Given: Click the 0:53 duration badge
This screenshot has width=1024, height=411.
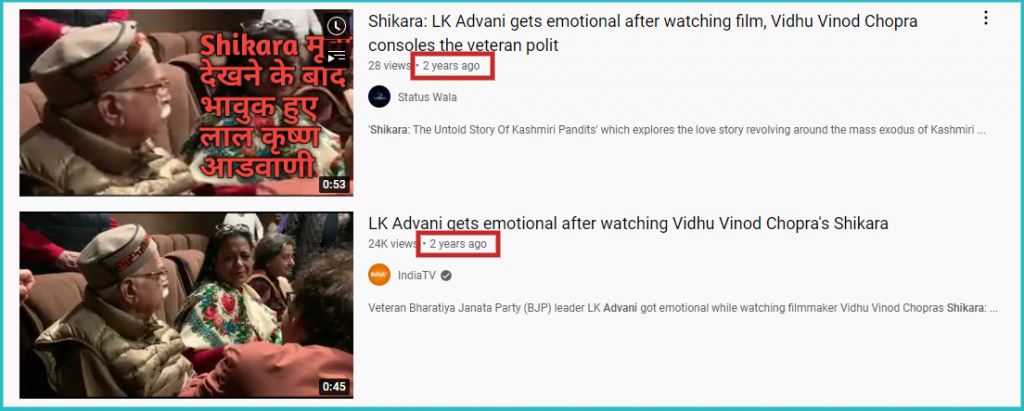Looking at the screenshot, I should tap(334, 184).
